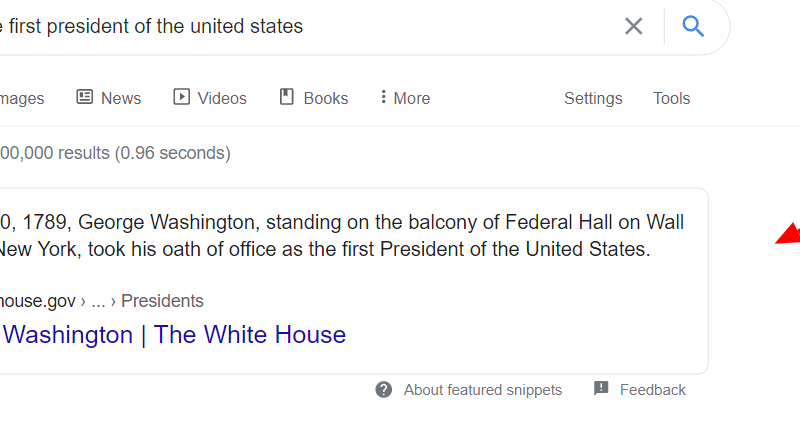The height and width of the screenshot is (422, 800).
Task: Click the newspaper icon beside News
Action: pyautogui.click(x=85, y=97)
